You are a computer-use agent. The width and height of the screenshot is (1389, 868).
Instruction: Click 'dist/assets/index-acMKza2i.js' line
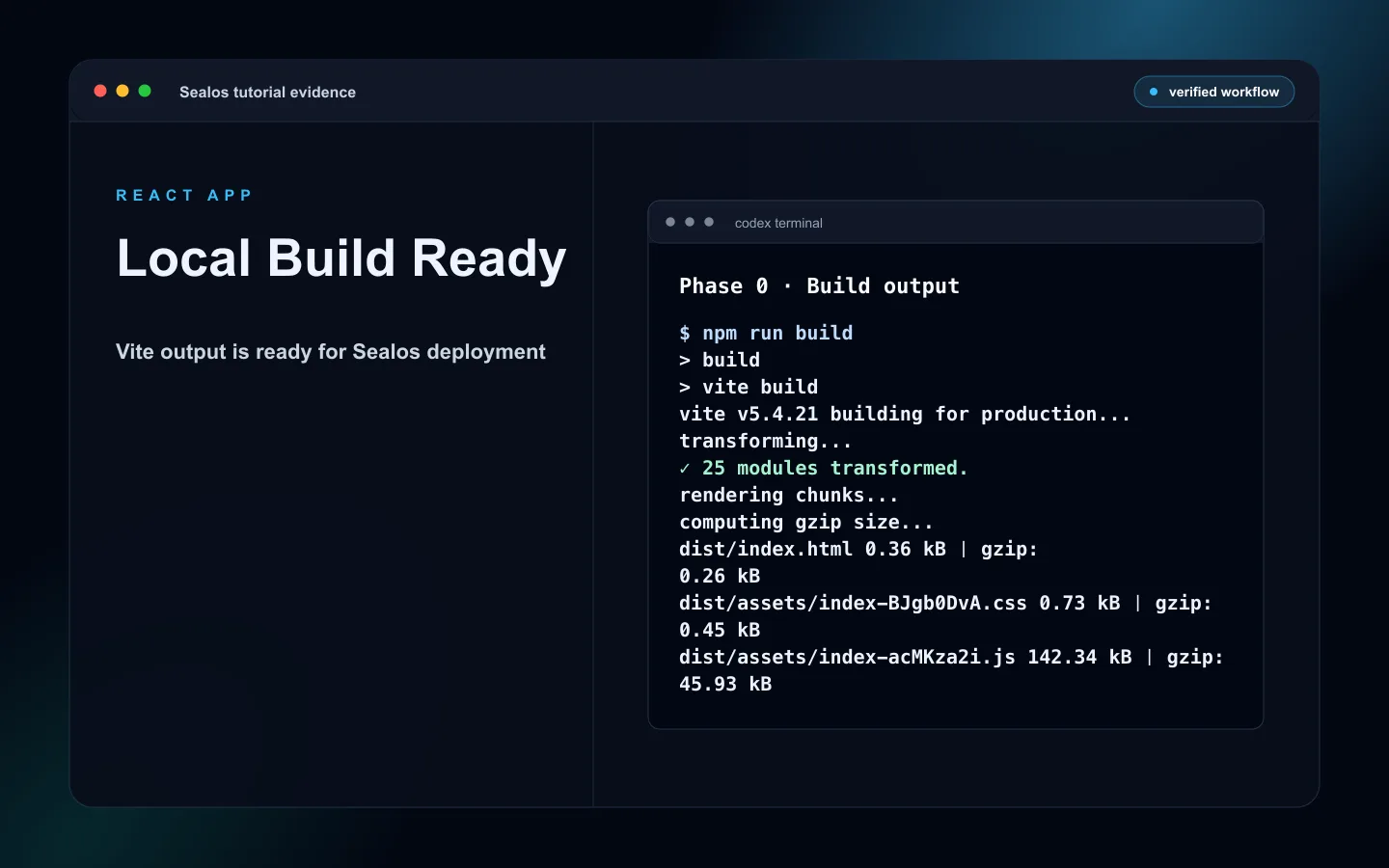tap(951, 657)
